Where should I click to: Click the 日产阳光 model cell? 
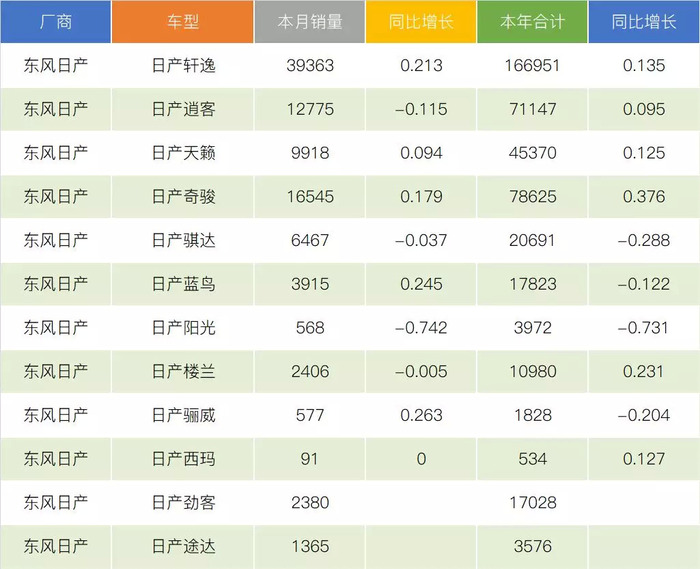pyautogui.click(x=183, y=328)
